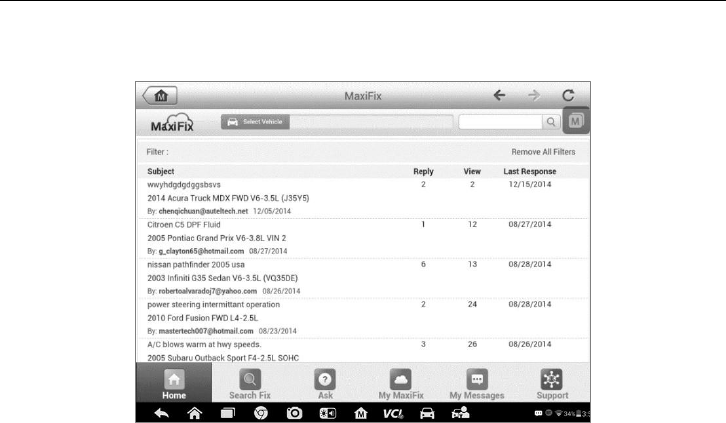The width and height of the screenshot is (726, 423).
Task: Open MaxiSys home in the bottom bar
Action: (x=361, y=413)
